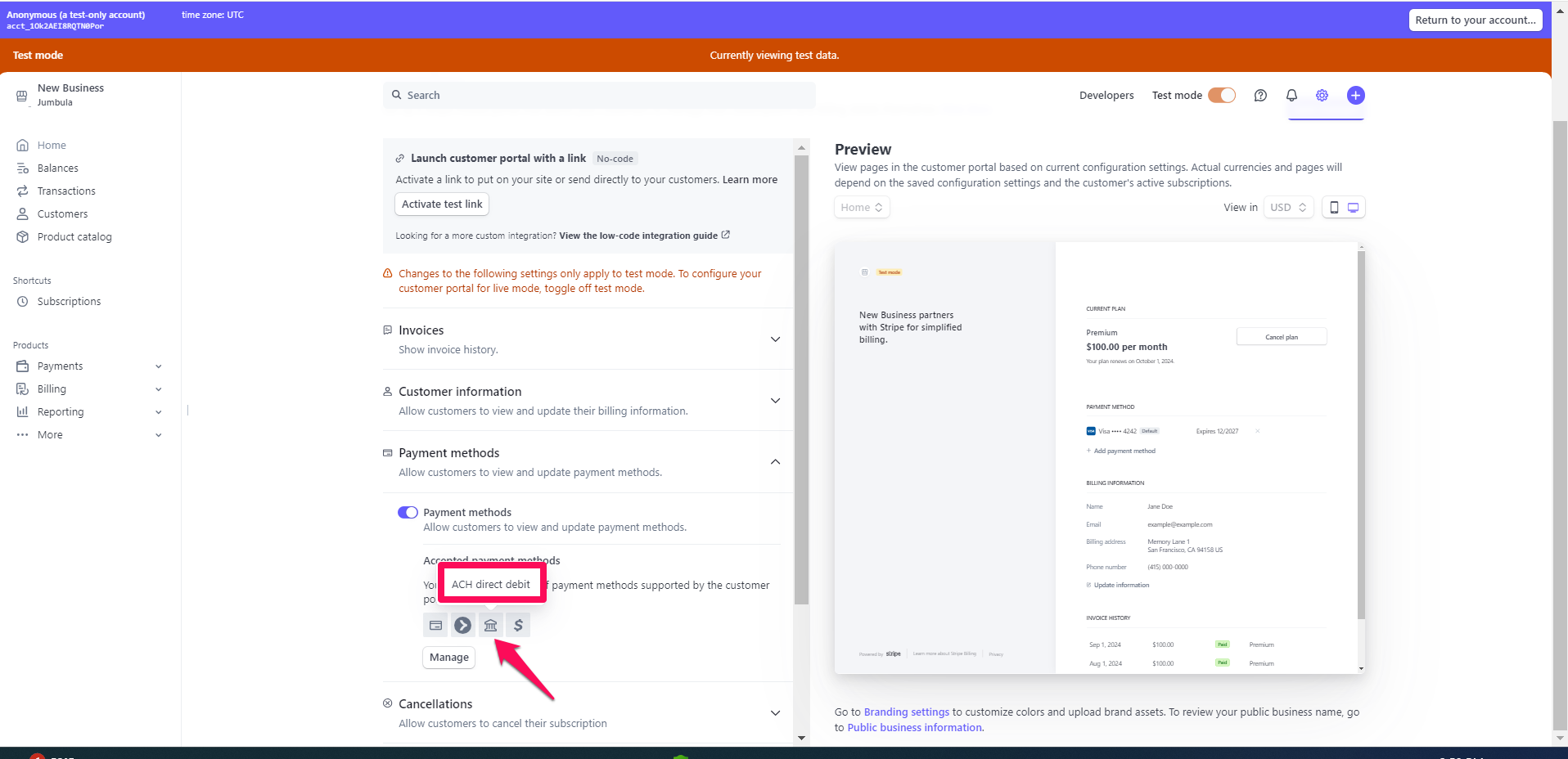Viewport: 1568px width, 759px height.
Task: Click the dollar sign payment method icon
Action: [518, 625]
